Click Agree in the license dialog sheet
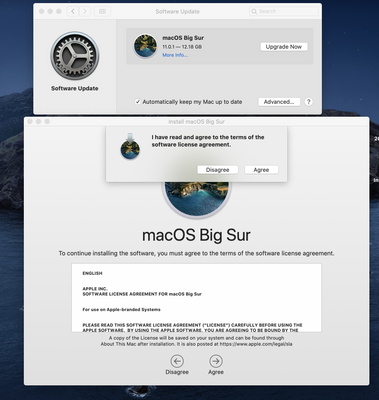 point(261,170)
